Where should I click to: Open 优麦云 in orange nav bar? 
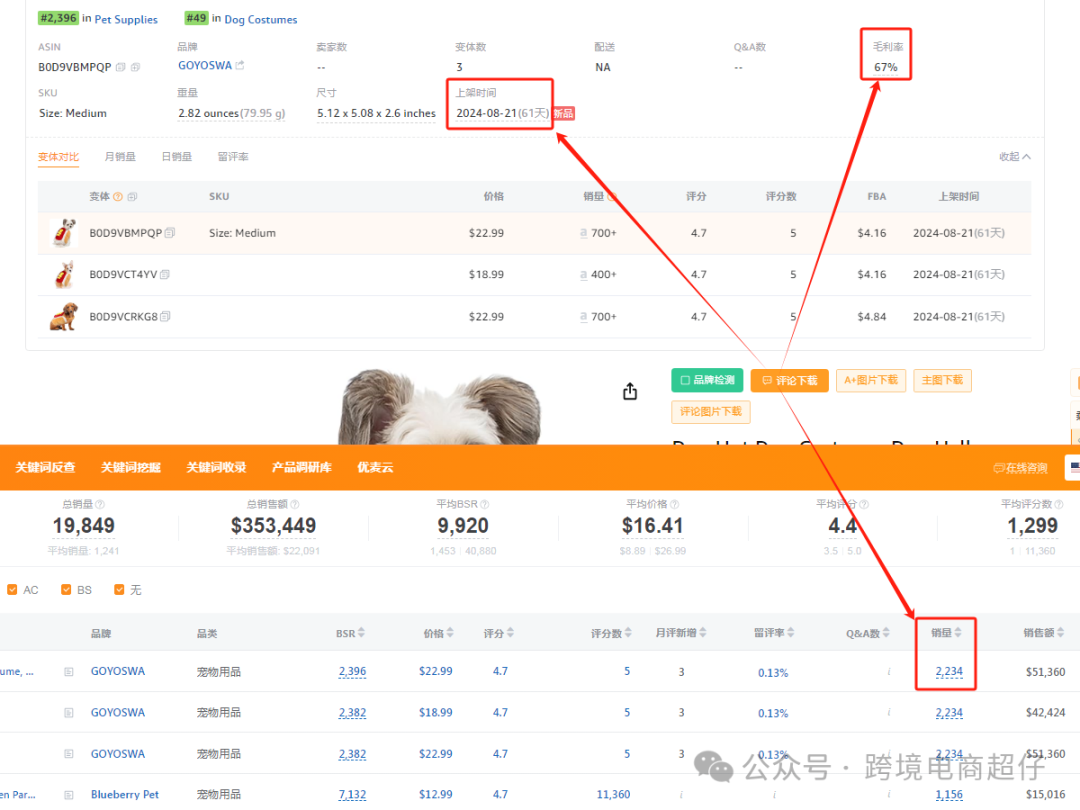[375, 468]
